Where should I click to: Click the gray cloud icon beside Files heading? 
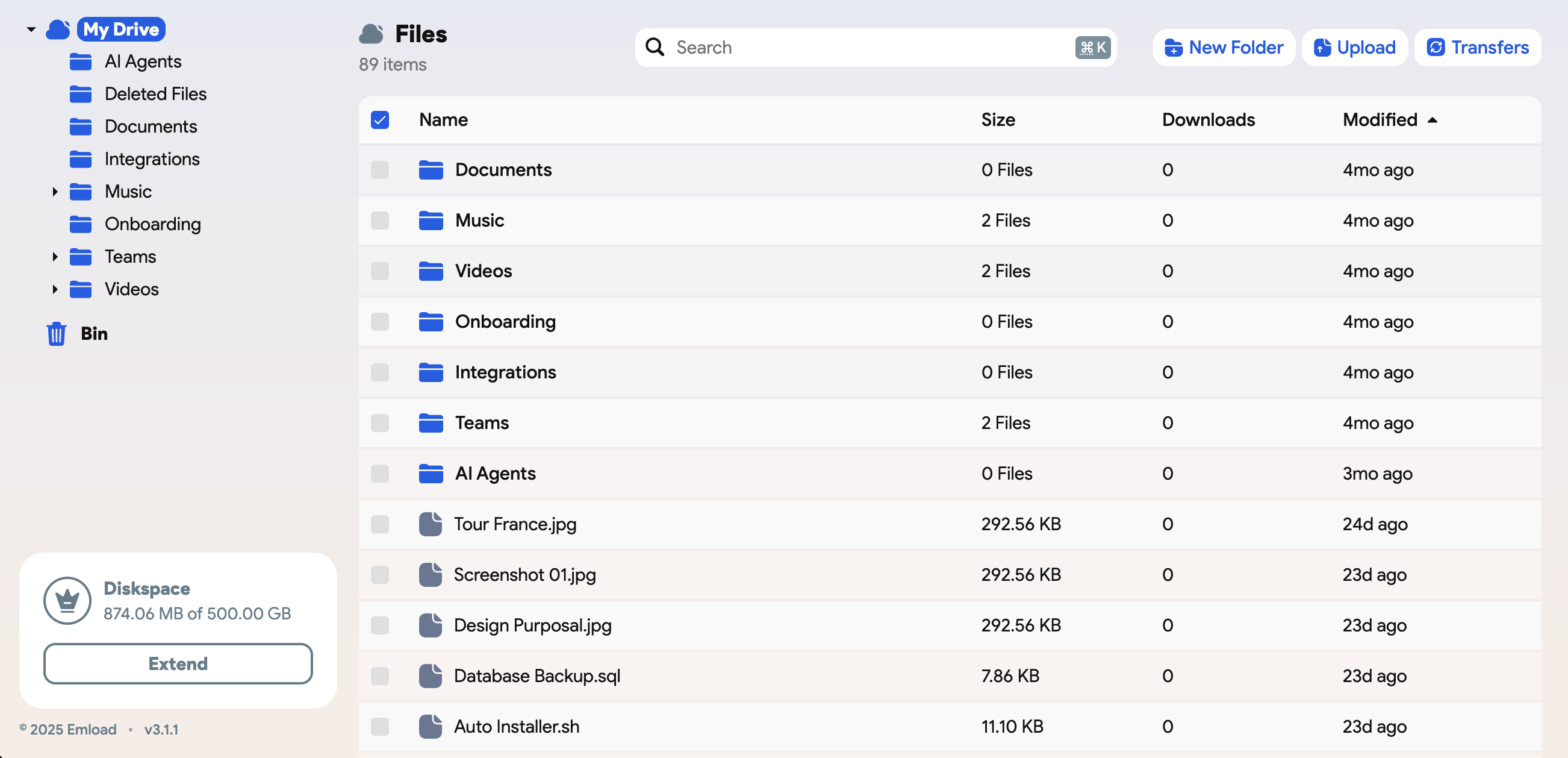point(371,34)
